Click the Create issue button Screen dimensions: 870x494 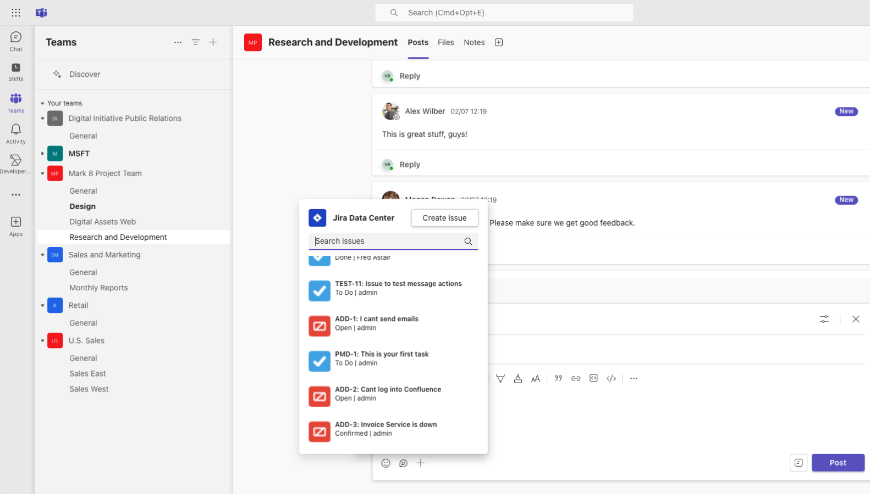445,217
